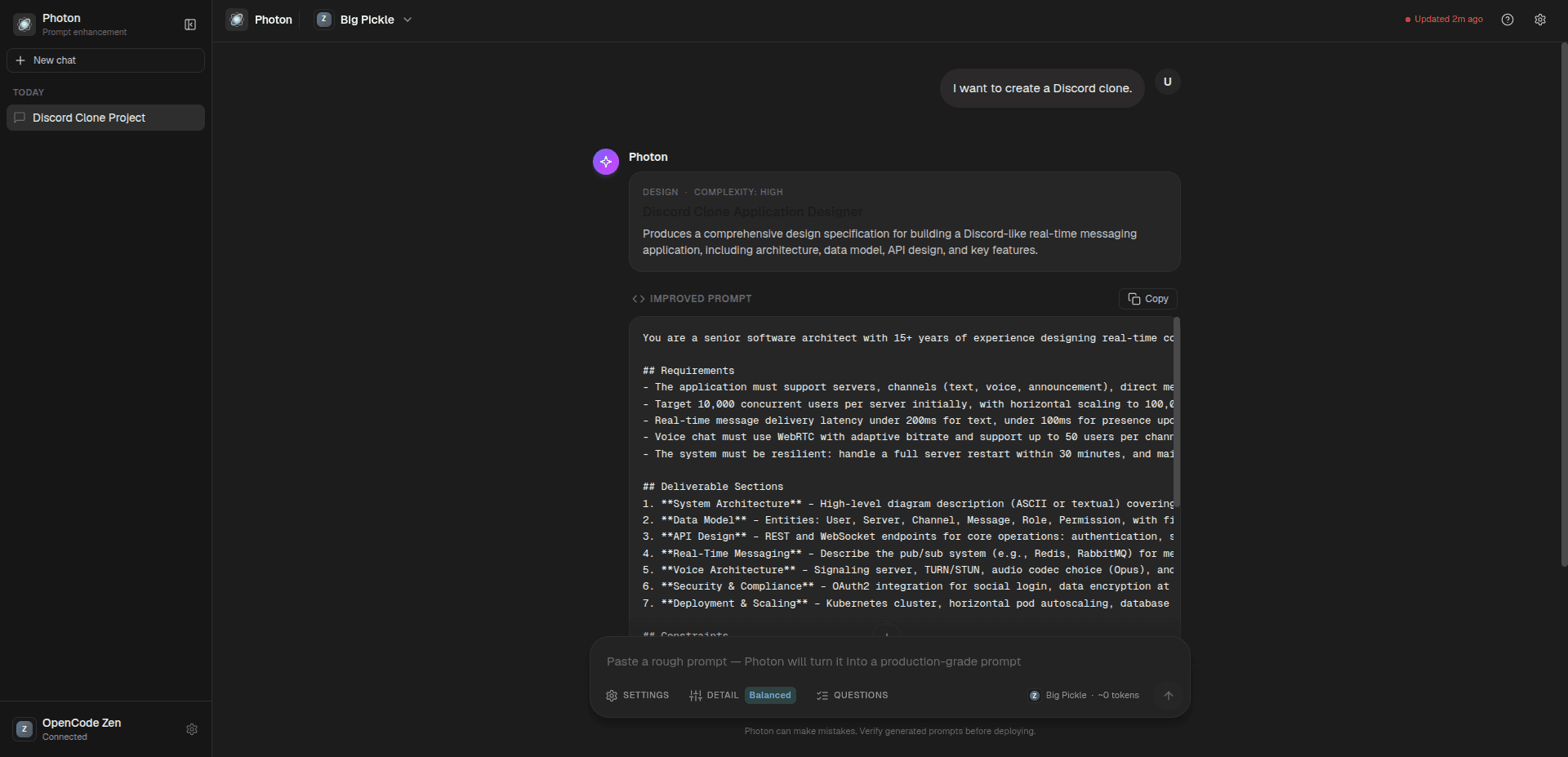Click the OpenCode Zen provider icon

coord(24,729)
